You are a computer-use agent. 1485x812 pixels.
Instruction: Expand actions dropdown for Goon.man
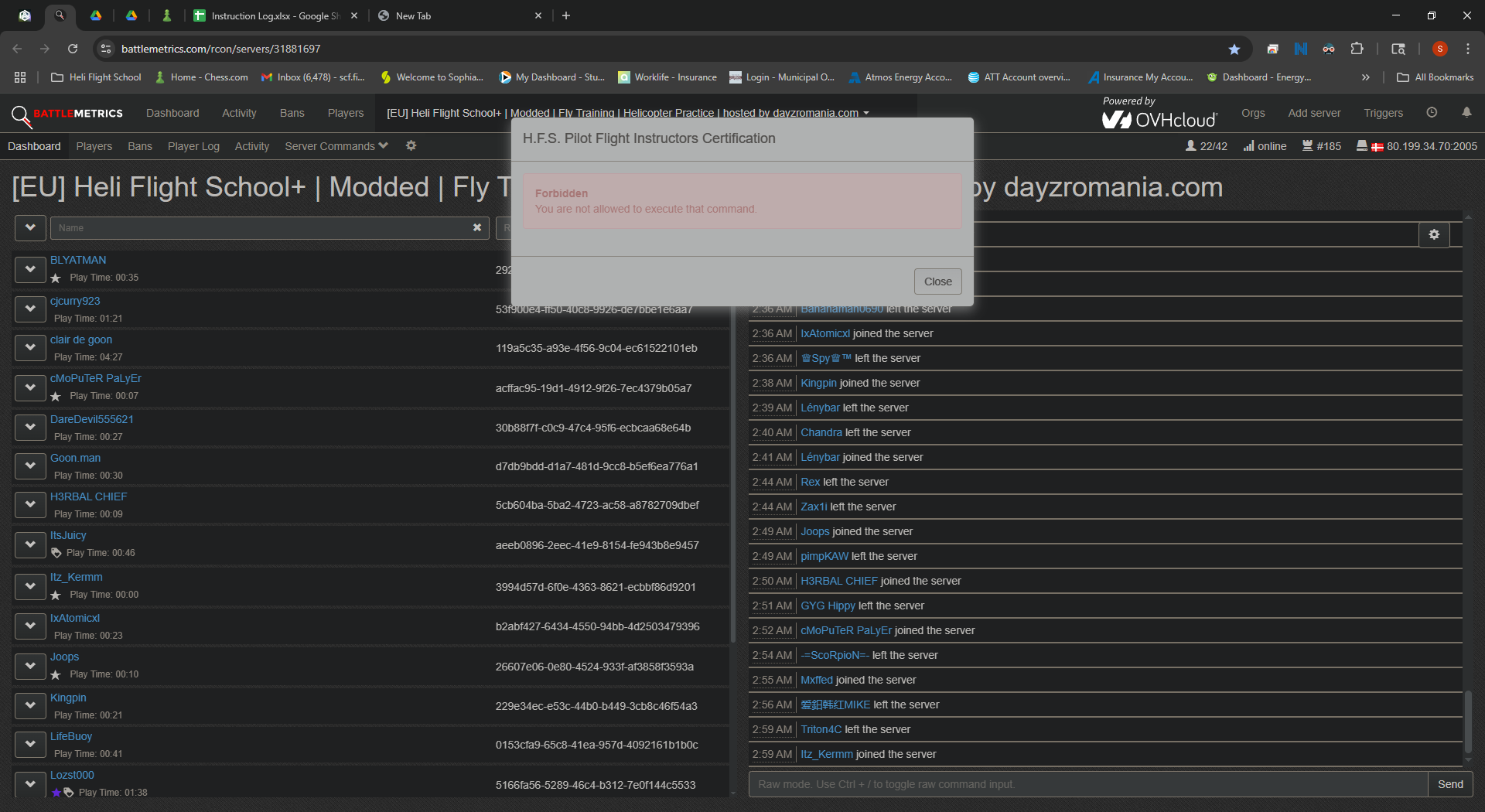pyautogui.click(x=30, y=466)
